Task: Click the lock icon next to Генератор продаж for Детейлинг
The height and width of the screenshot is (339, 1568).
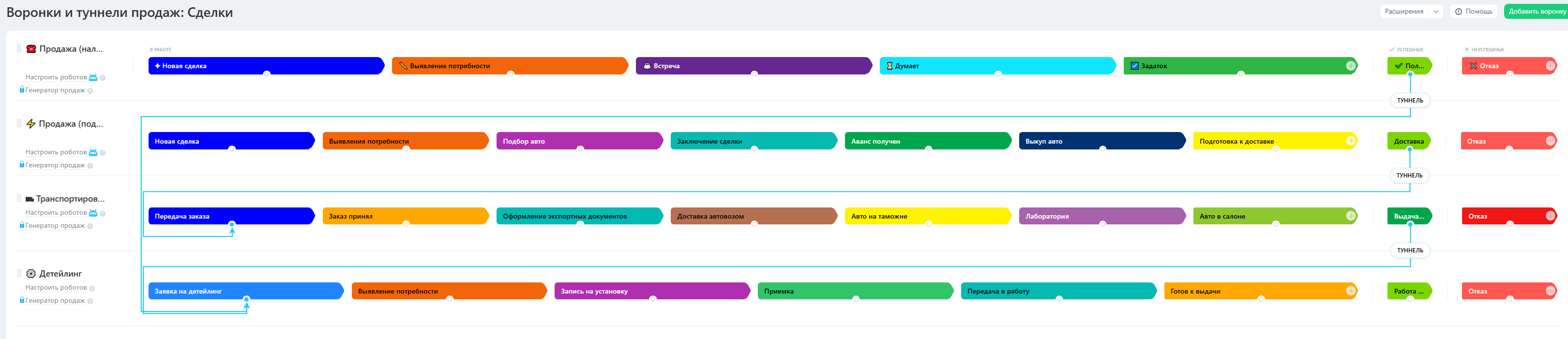Action: click(x=22, y=300)
